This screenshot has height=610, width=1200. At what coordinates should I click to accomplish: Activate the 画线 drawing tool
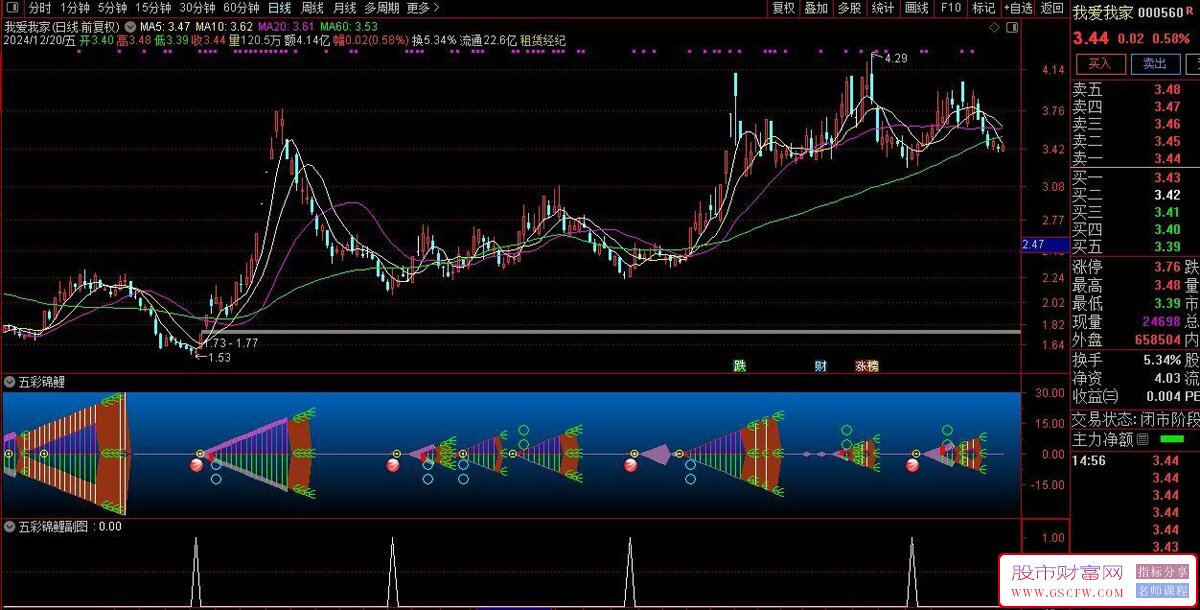916,8
